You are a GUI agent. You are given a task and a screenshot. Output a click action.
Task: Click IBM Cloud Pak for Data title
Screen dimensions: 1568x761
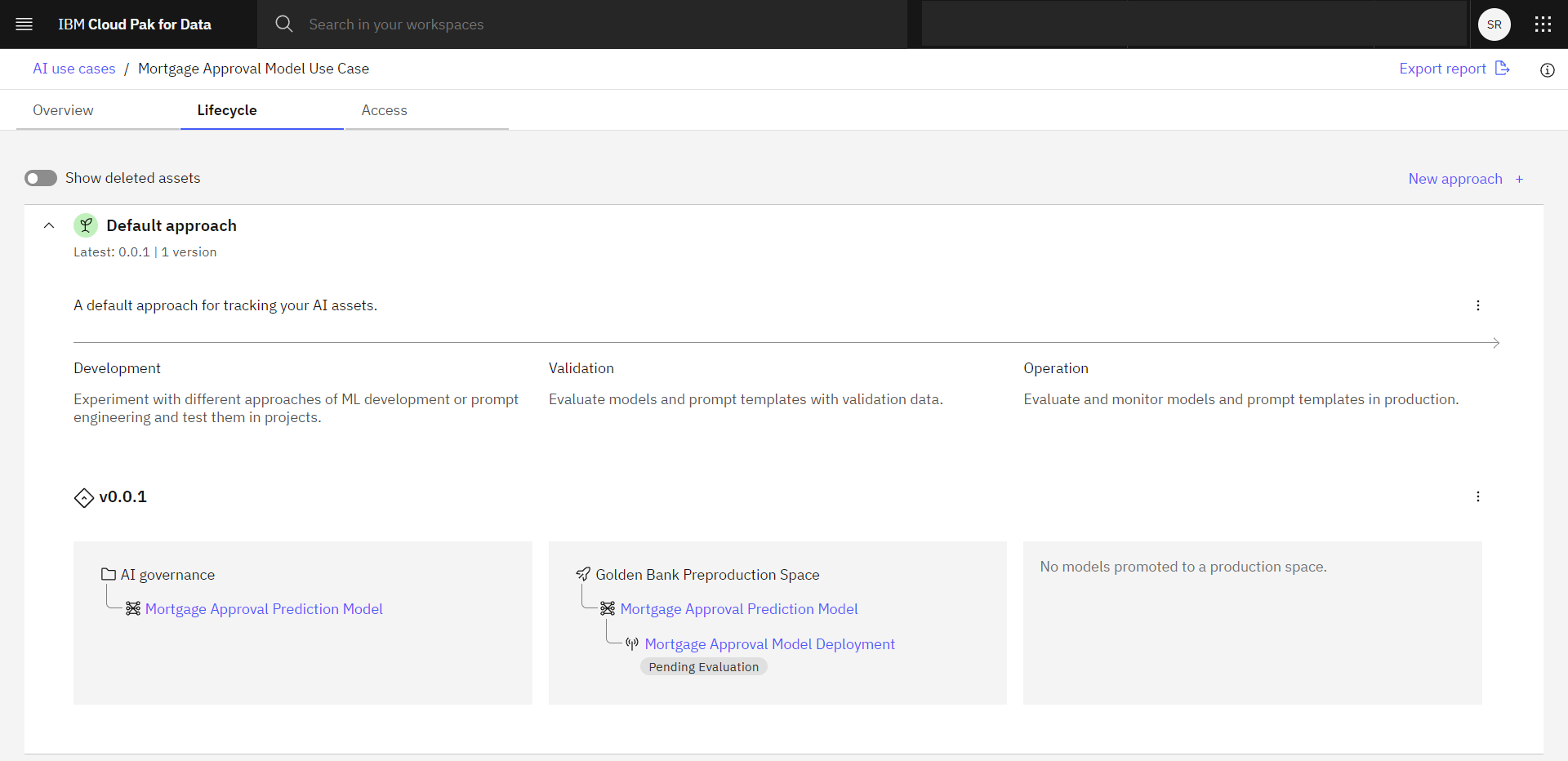(x=135, y=24)
